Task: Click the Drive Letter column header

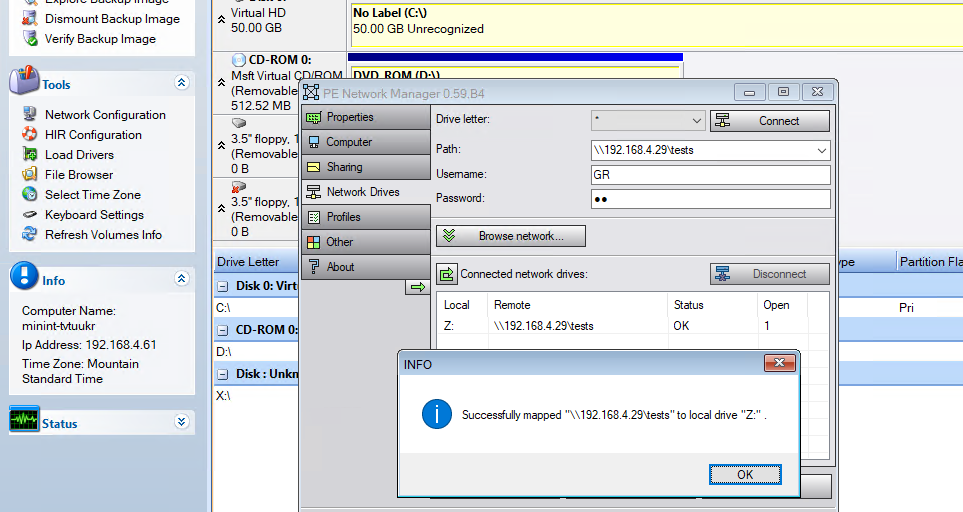Action: [x=248, y=262]
